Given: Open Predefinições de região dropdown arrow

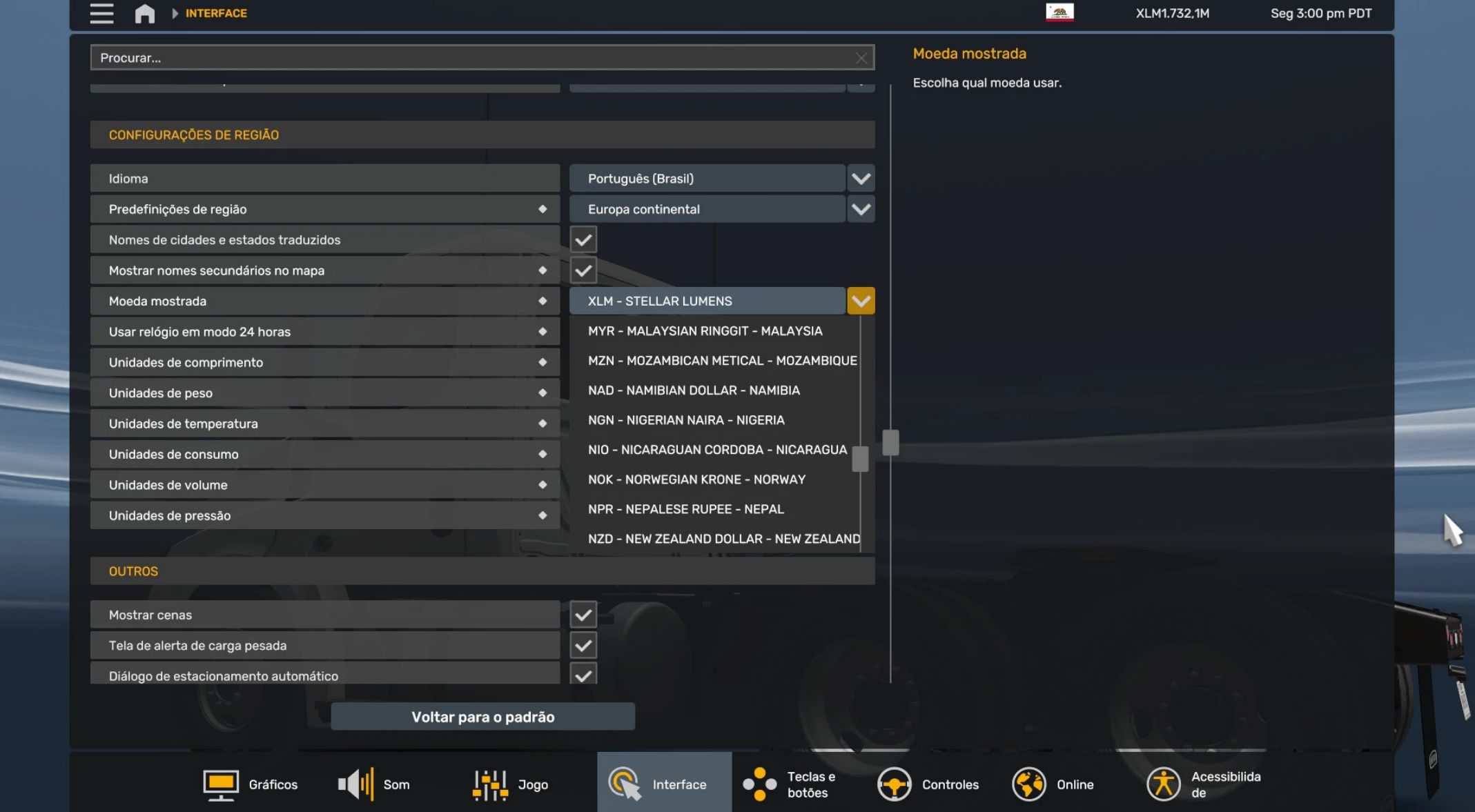Looking at the screenshot, I should pyautogui.click(x=860, y=209).
